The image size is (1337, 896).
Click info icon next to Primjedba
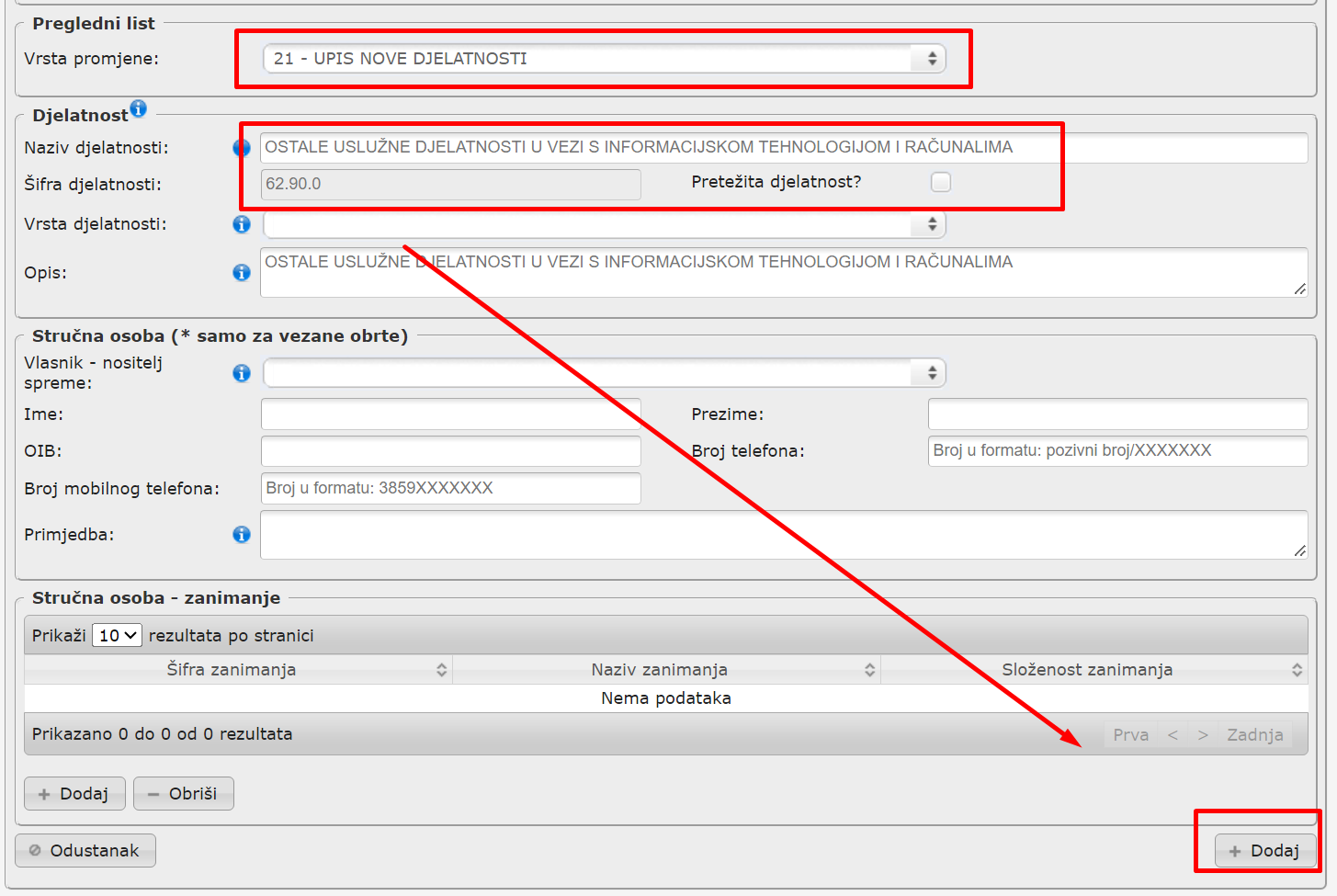242,535
